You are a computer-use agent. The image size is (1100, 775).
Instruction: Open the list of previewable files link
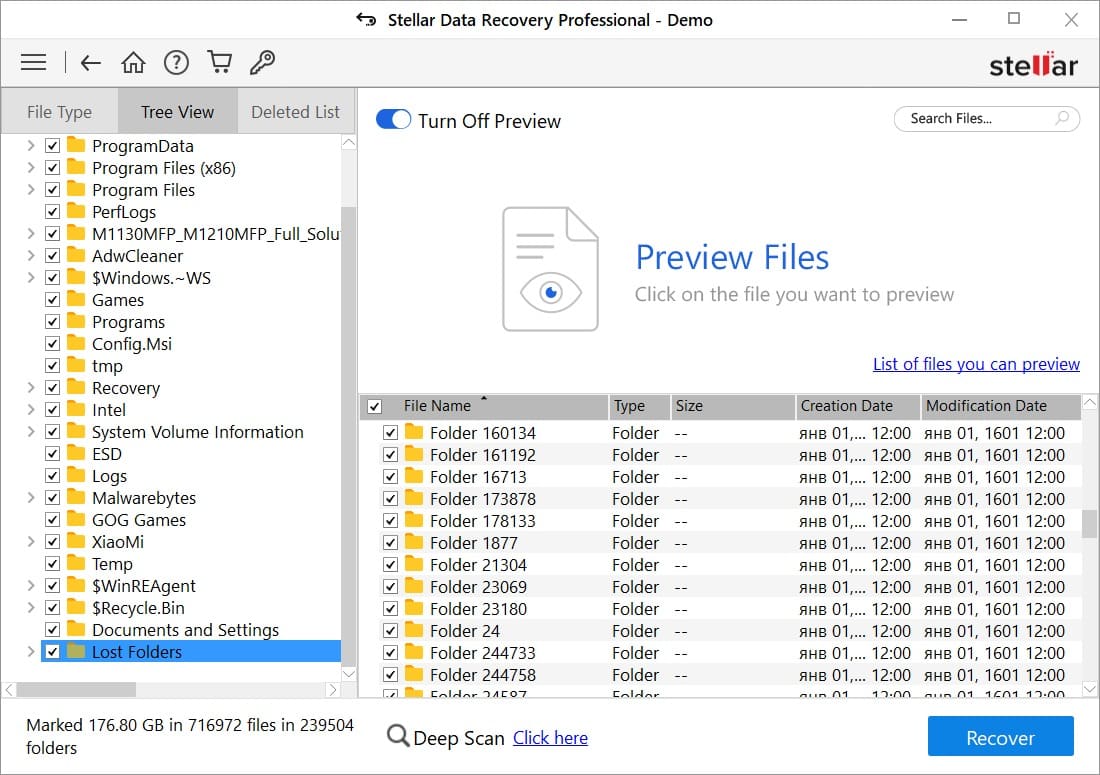coord(976,364)
